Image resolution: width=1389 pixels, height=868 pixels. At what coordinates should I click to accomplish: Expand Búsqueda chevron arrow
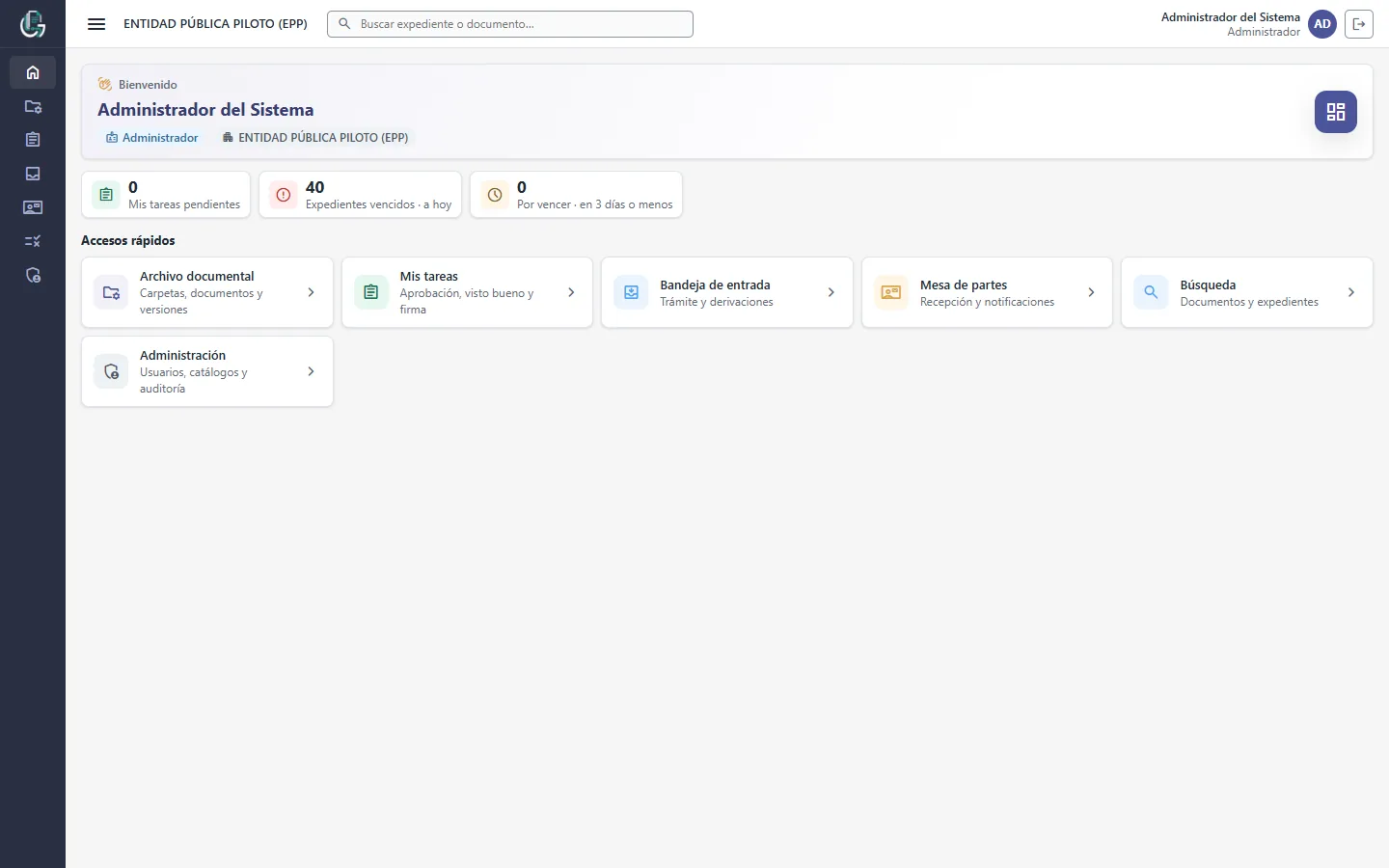(x=1351, y=292)
